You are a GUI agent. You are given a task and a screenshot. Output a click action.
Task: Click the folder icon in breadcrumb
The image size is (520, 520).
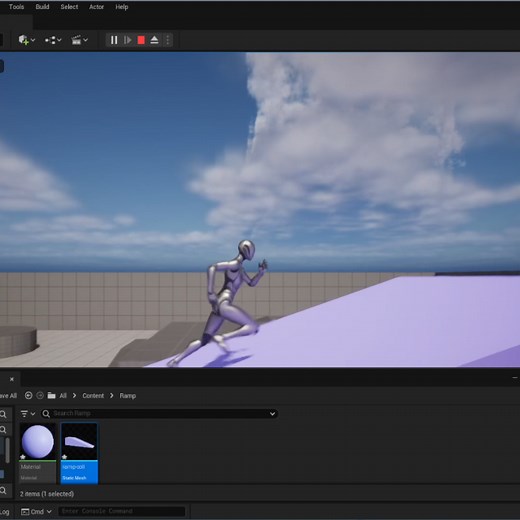click(51, 395)
